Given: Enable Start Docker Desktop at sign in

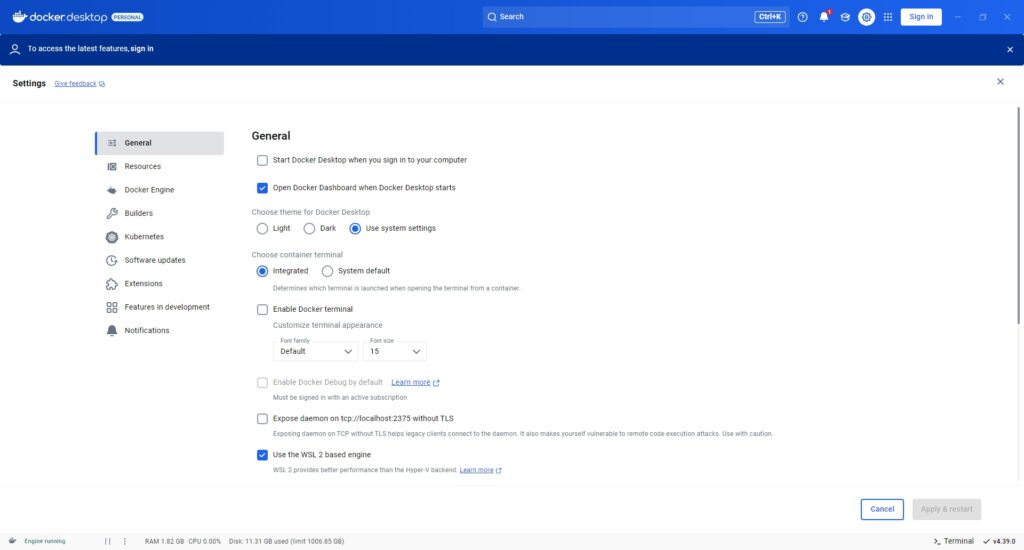Looking at the screenshot, I should [x=262, y=161].
